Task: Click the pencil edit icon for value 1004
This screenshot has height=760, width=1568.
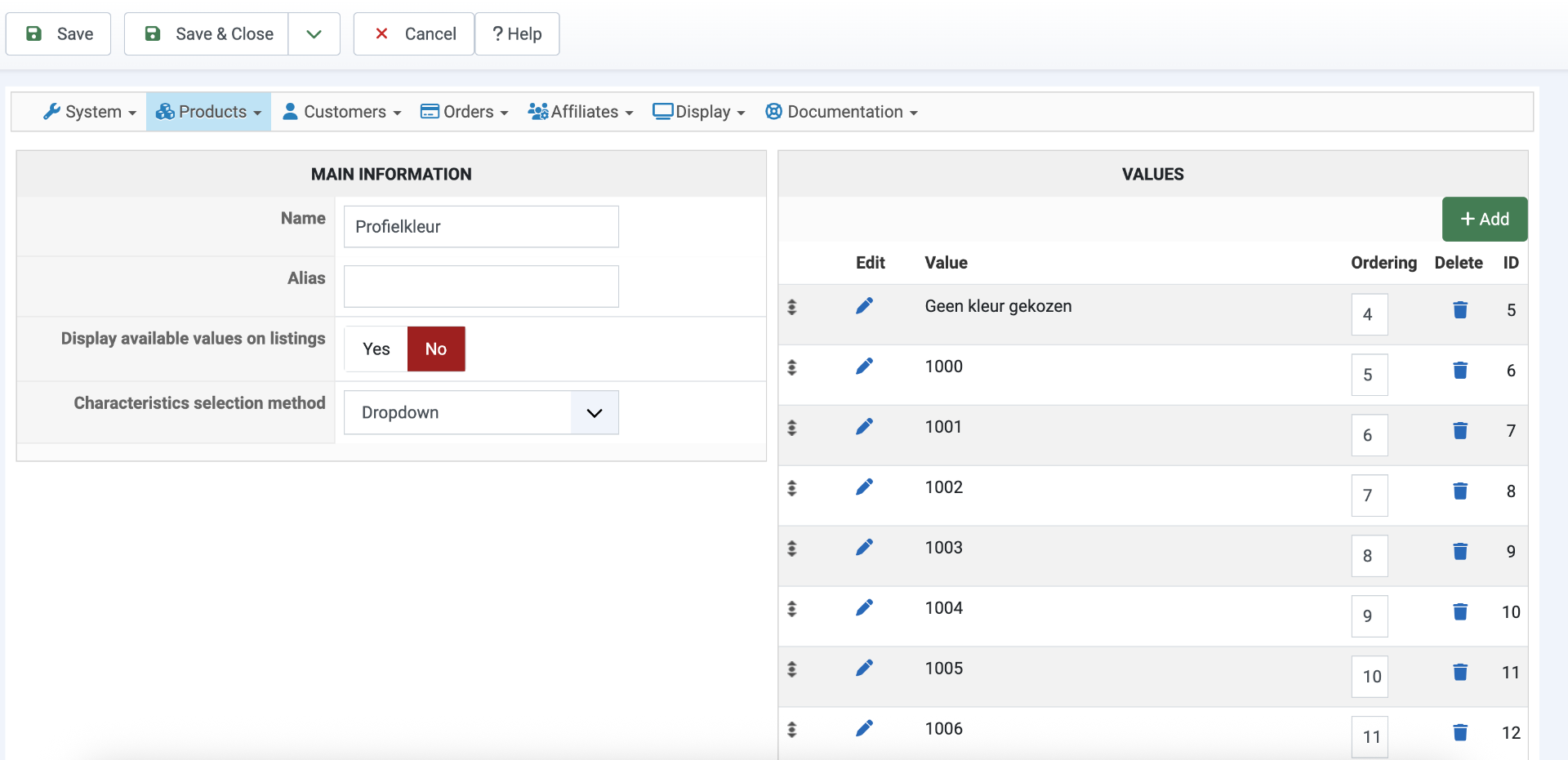Action: coord(864,608)
